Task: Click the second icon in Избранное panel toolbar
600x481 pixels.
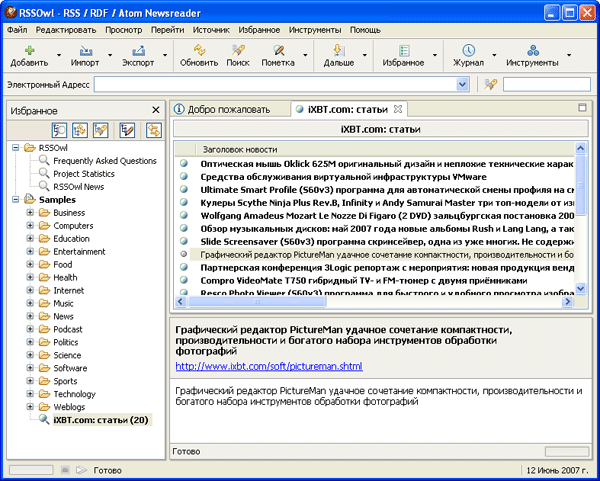Action: click(x=80, y=130)
